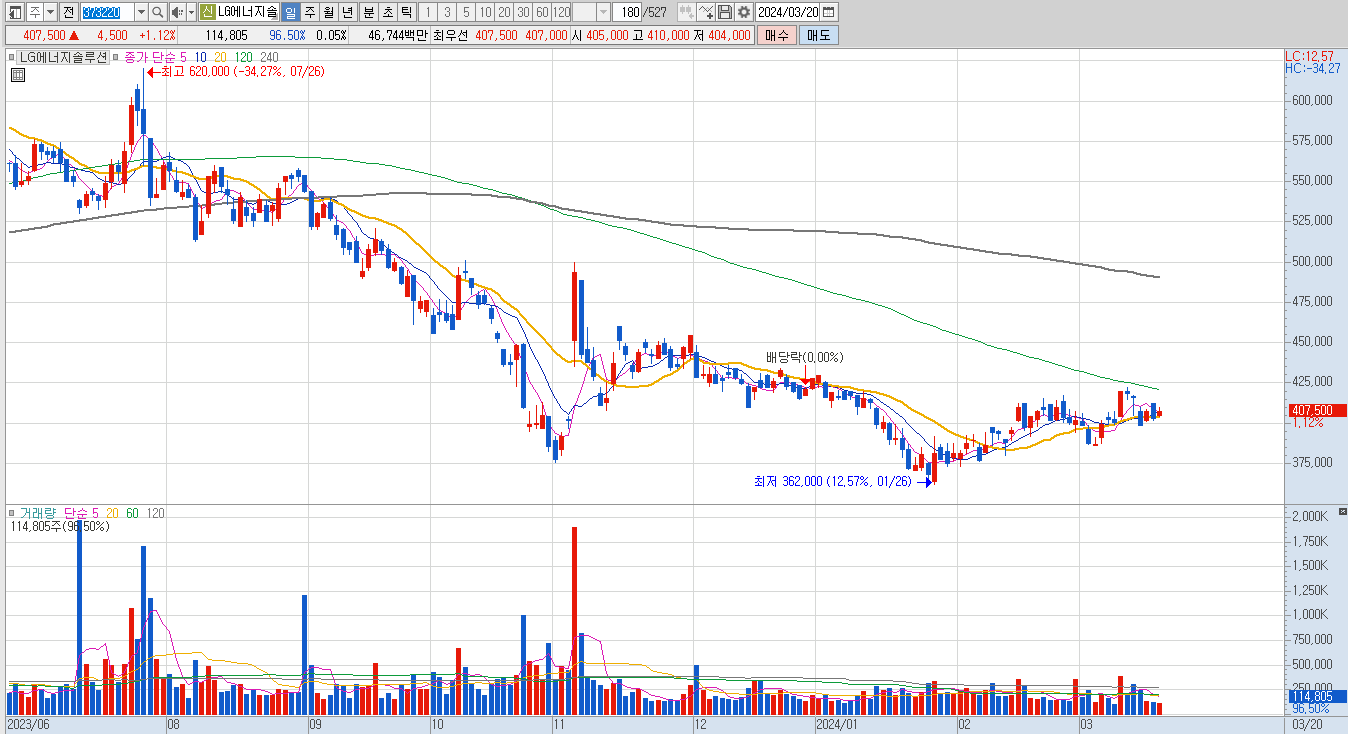Choose interval 60 button
The height and width of the screenshot is (734, 1348).
pos(541,12)
